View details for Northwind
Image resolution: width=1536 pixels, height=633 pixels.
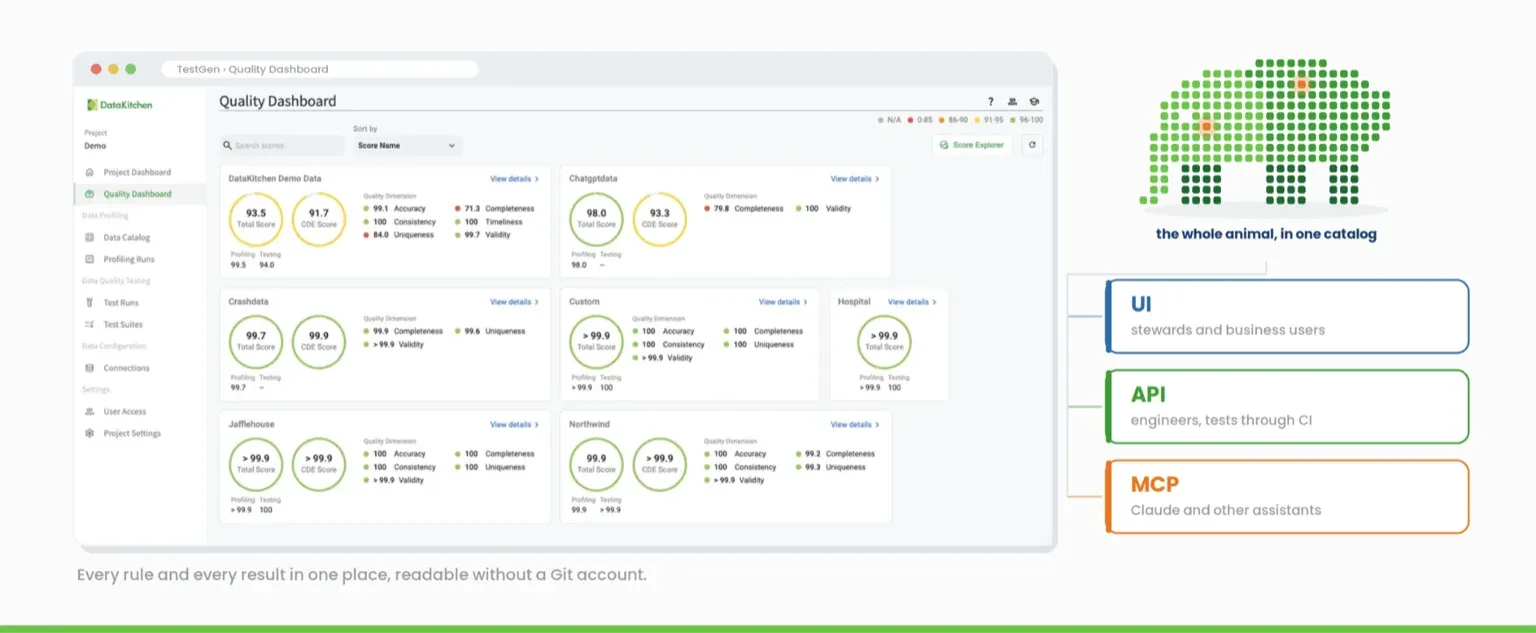tap(855, 425)
